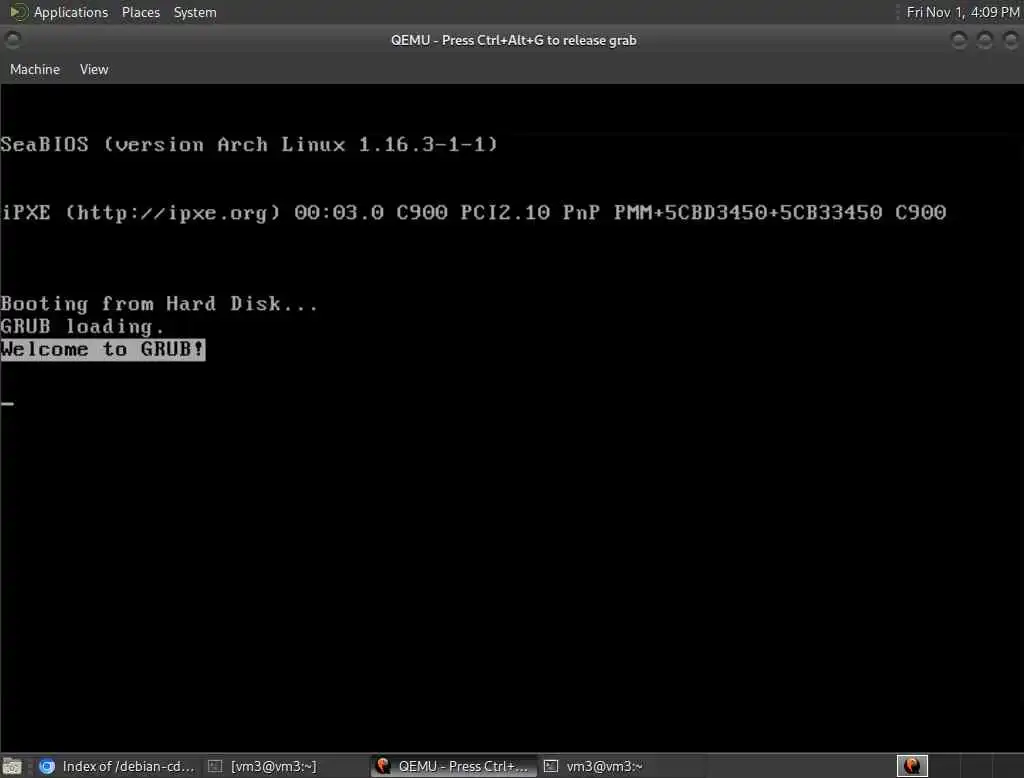
Task: Open the QEMU Machine menu
Action: pos(35,69)
